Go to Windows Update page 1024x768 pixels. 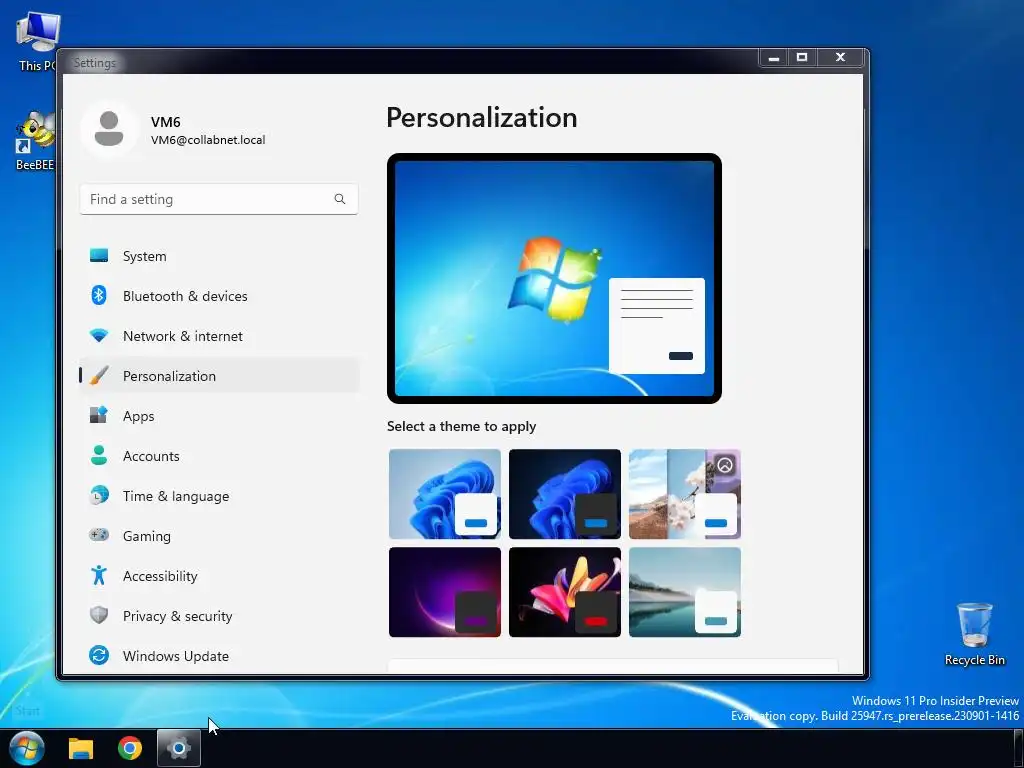pyautogui.click(x=219, y=656)
